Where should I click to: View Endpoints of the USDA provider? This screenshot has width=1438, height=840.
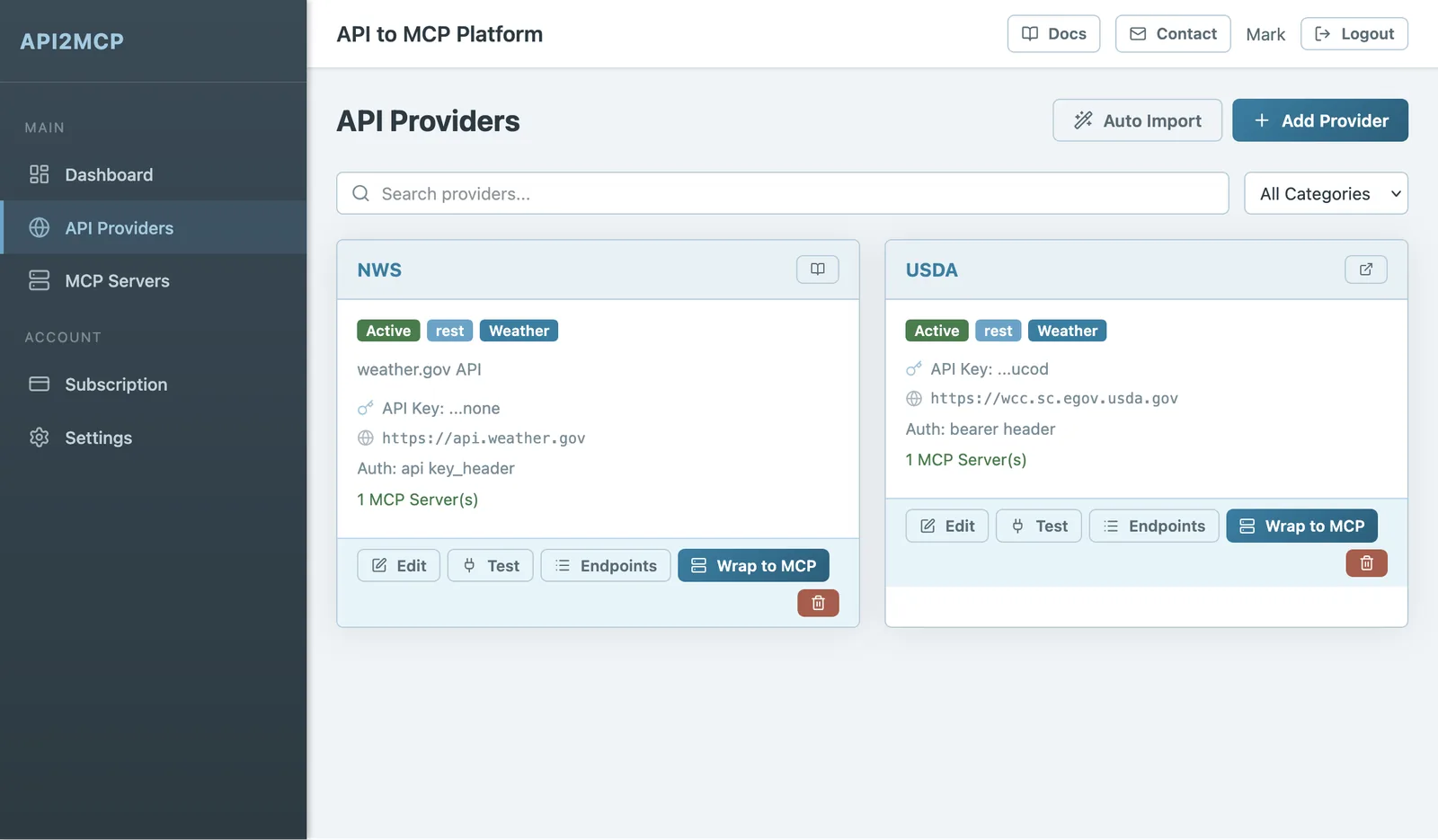point(1154,526)
